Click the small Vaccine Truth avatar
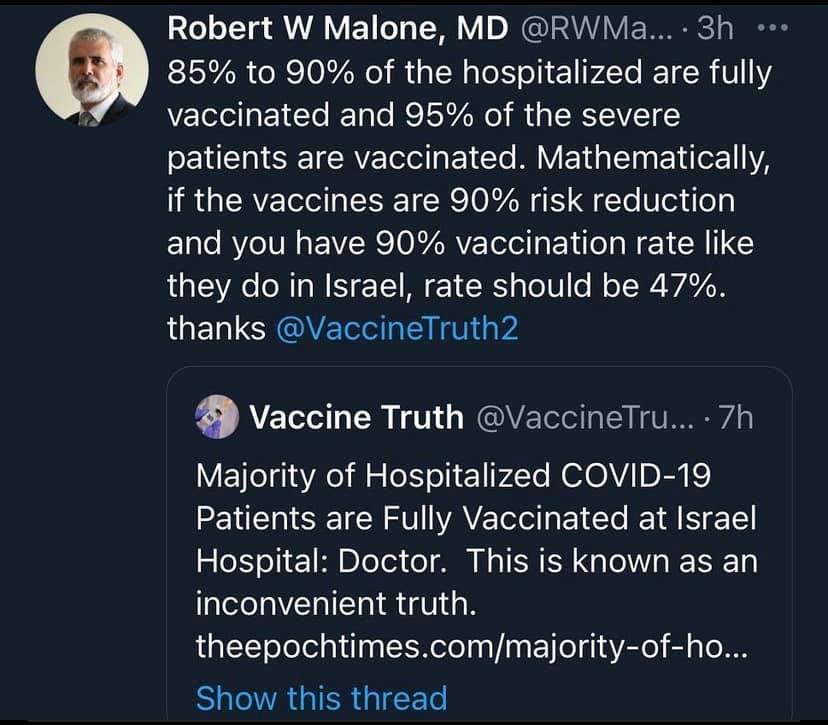 [x=217, y=417]
